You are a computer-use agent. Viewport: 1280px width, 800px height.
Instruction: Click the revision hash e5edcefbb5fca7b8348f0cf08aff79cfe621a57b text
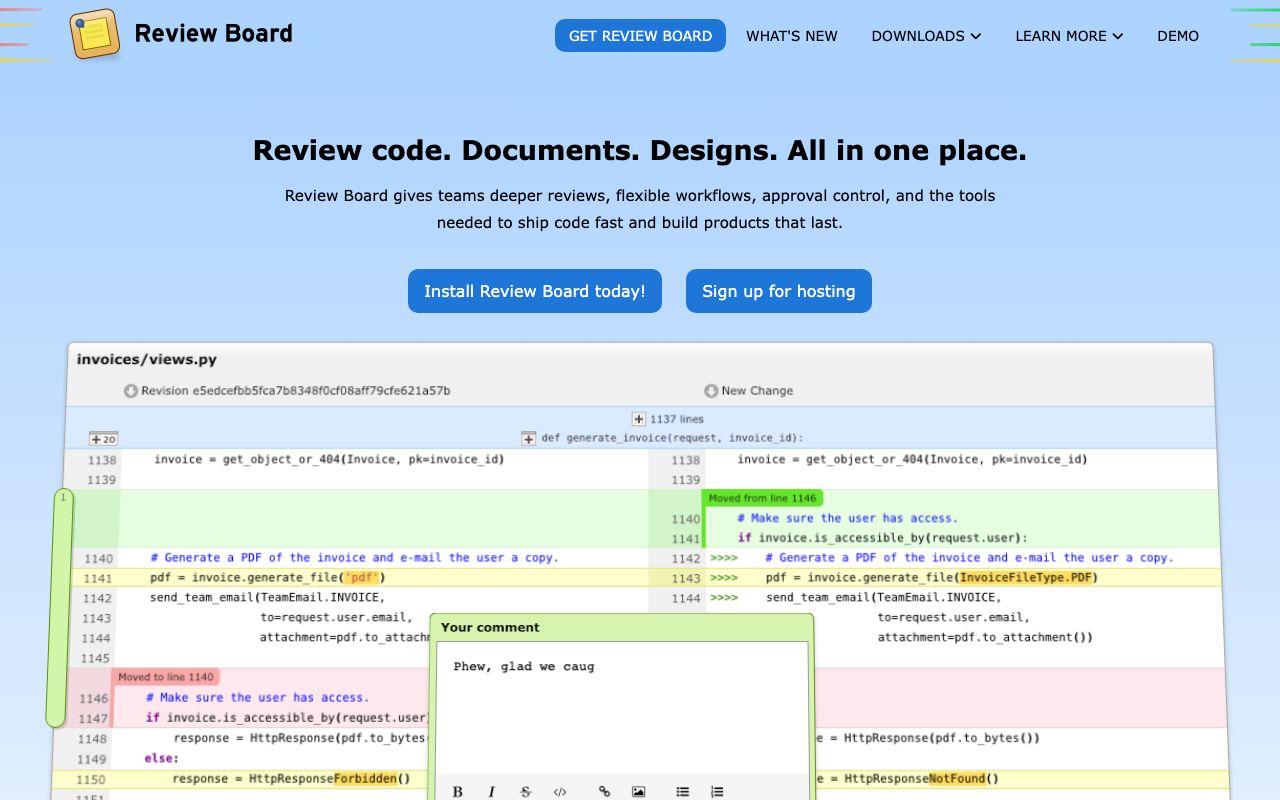pyautogui.click(x=321, y=391)
